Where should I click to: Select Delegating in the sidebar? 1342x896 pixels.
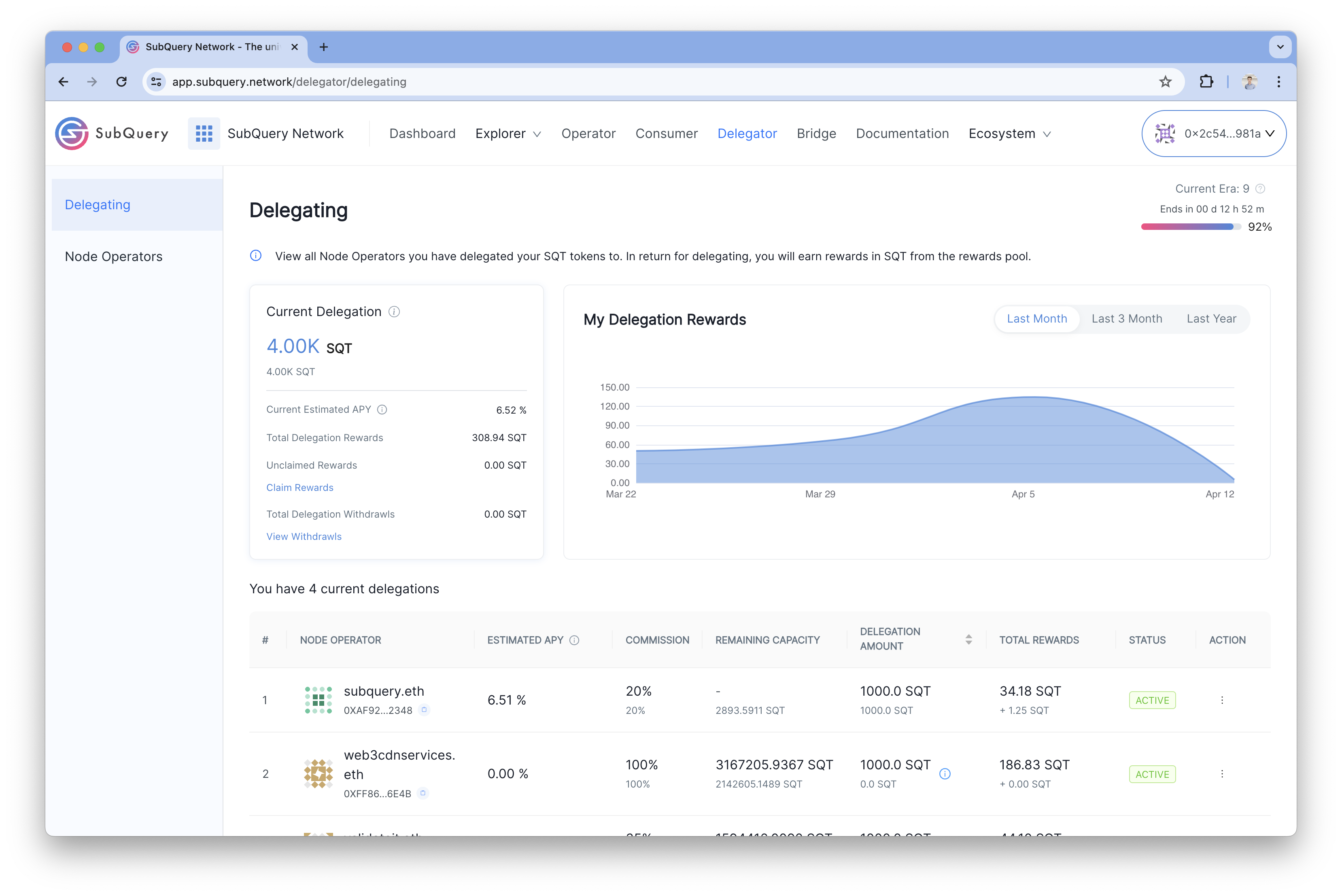pyautogui.click(x=137, y=204)
